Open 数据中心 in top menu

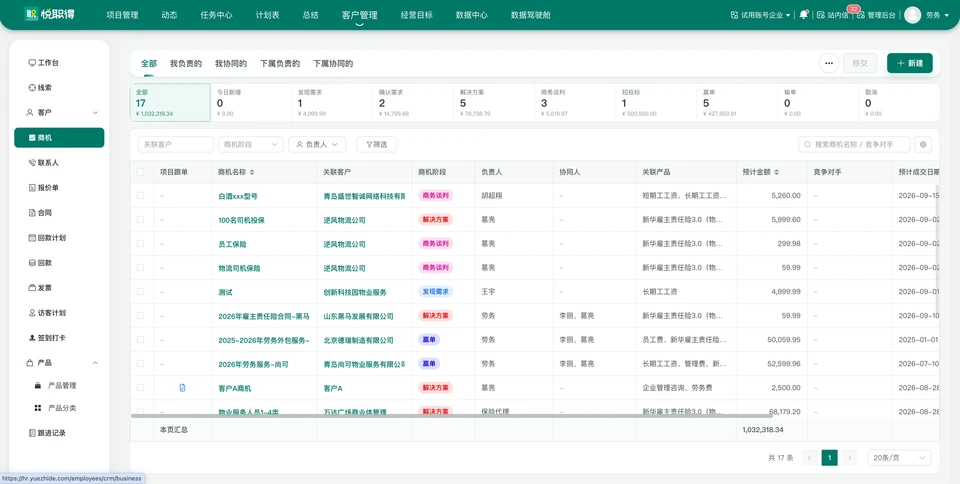tap(471, 15)
